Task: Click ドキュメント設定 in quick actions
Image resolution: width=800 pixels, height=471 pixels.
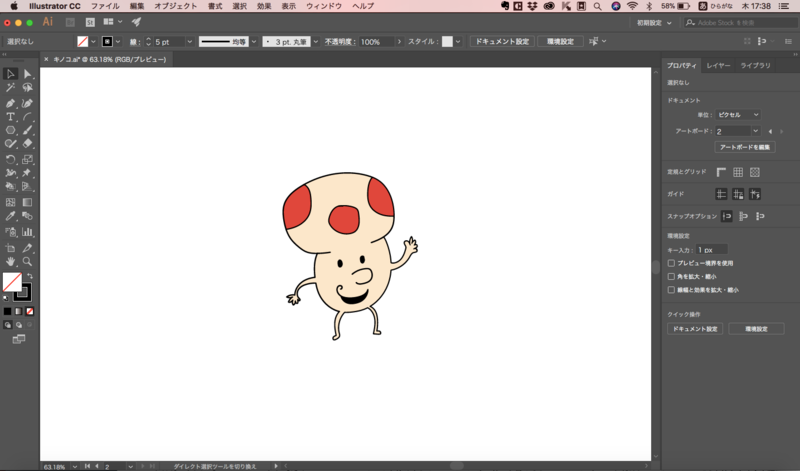Action: 695,329
